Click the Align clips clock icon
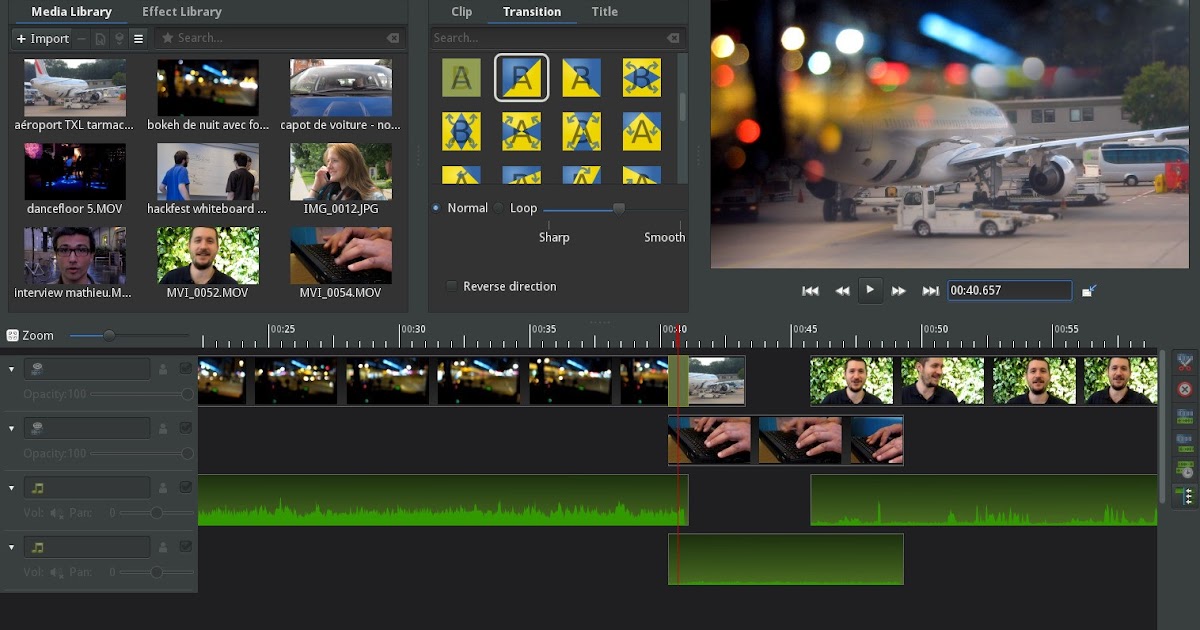Screen dimensions: 1200x630 pyautogui.click(x=1185, y=469)
